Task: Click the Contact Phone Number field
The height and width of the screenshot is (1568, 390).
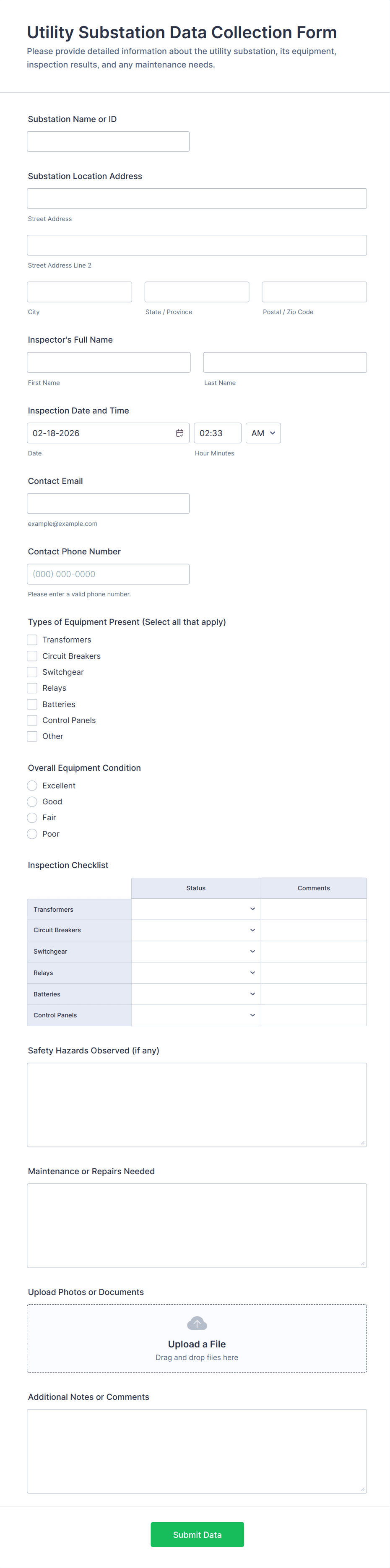Action: [x=108, y=574]
